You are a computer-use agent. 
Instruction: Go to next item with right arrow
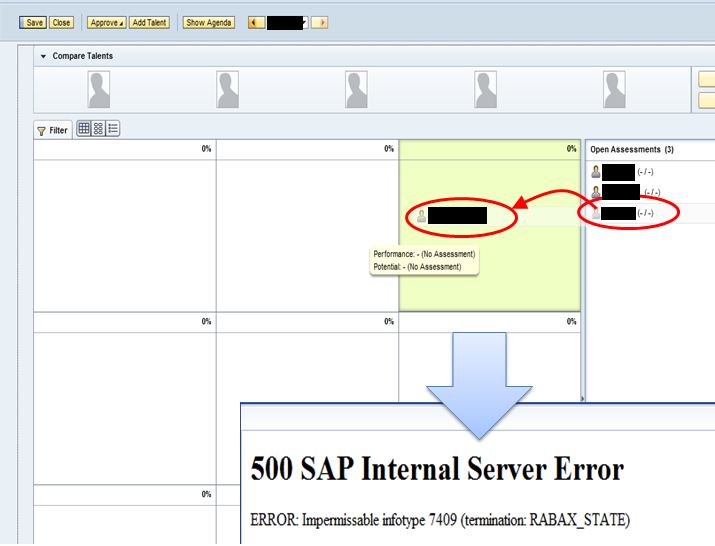(x=320, y=22)
